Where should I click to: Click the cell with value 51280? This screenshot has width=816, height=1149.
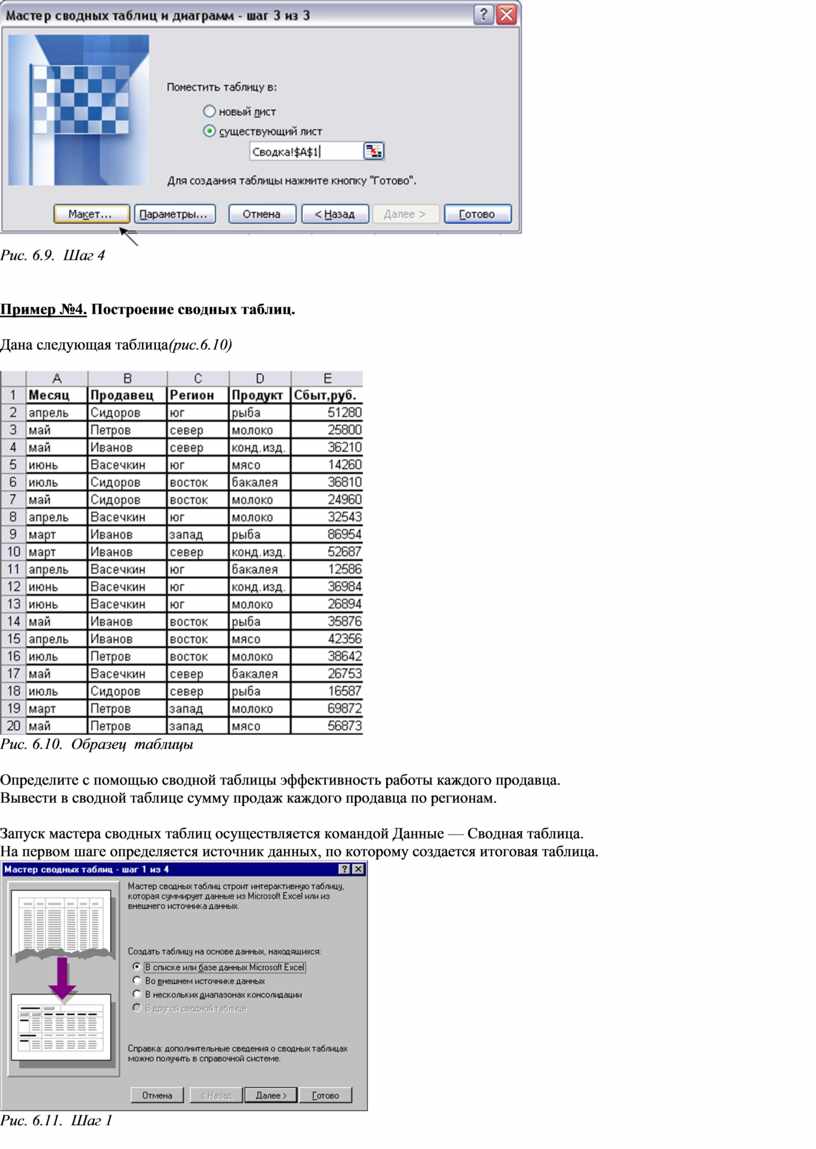coord(327,413)
